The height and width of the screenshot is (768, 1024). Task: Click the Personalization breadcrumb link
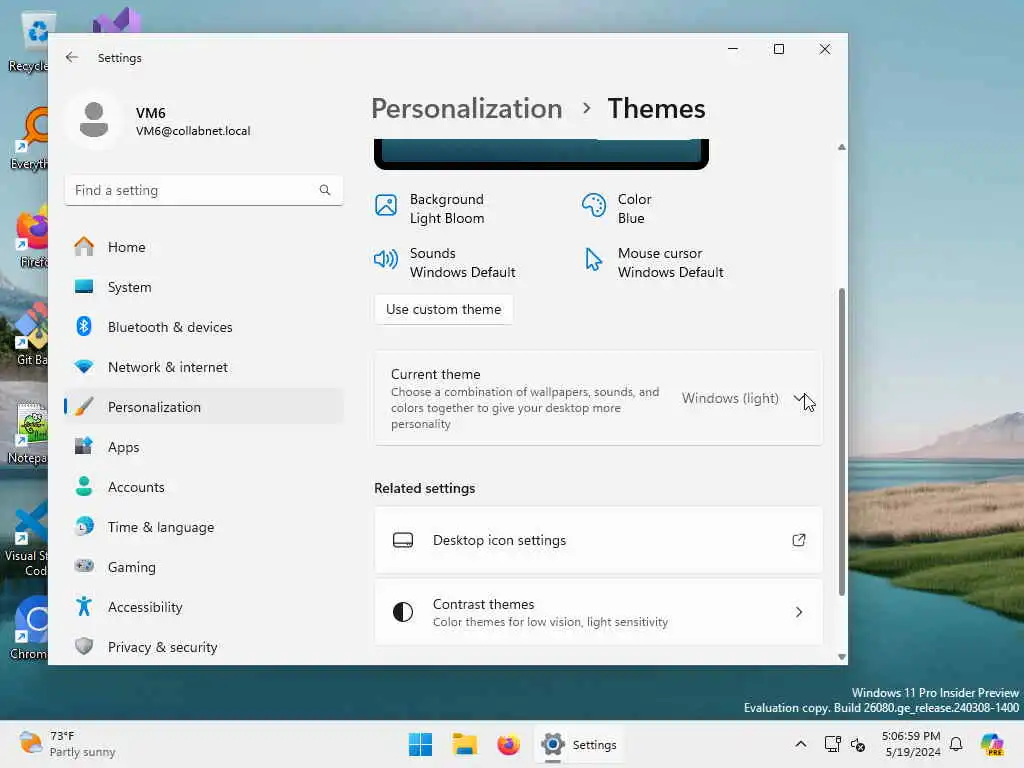coord(466,108)
